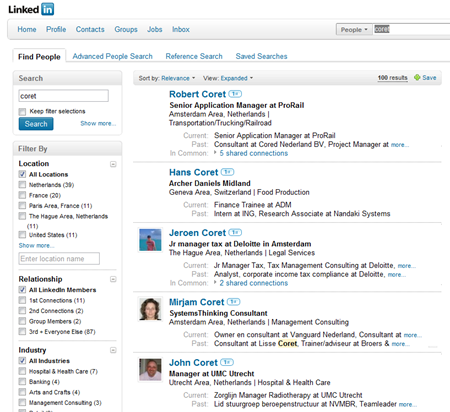Viewport: 450px width, 412px height.
Task: Open the Profile menu item
Action: 56,29
